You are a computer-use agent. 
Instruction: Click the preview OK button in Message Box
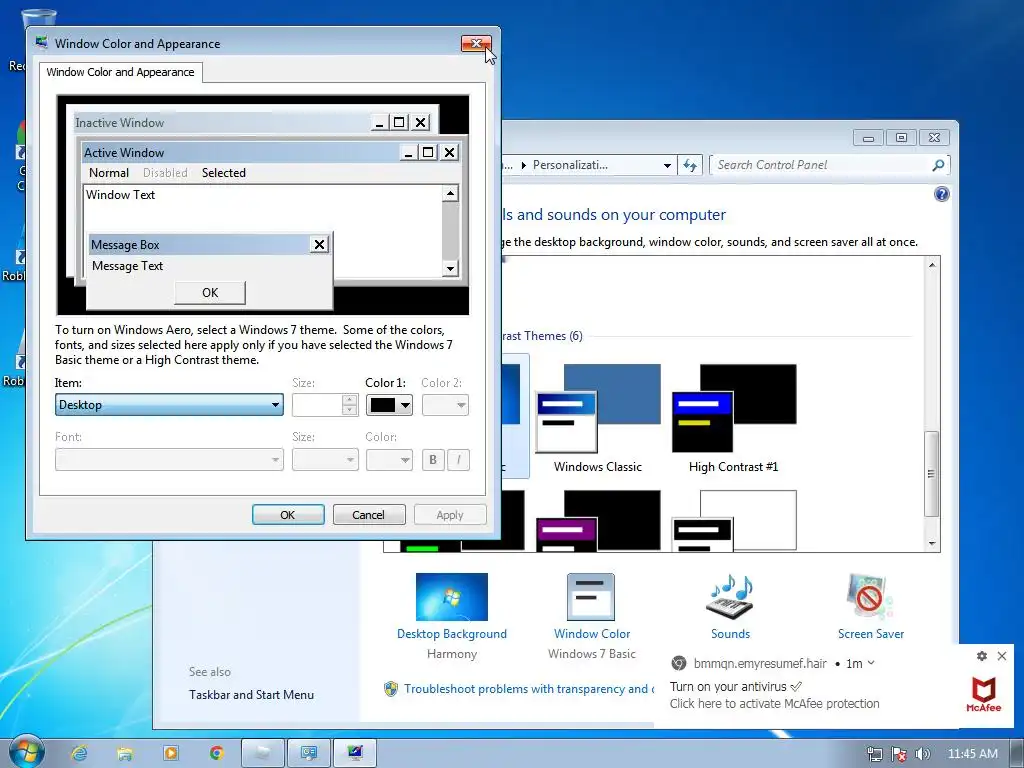[210, 293]
